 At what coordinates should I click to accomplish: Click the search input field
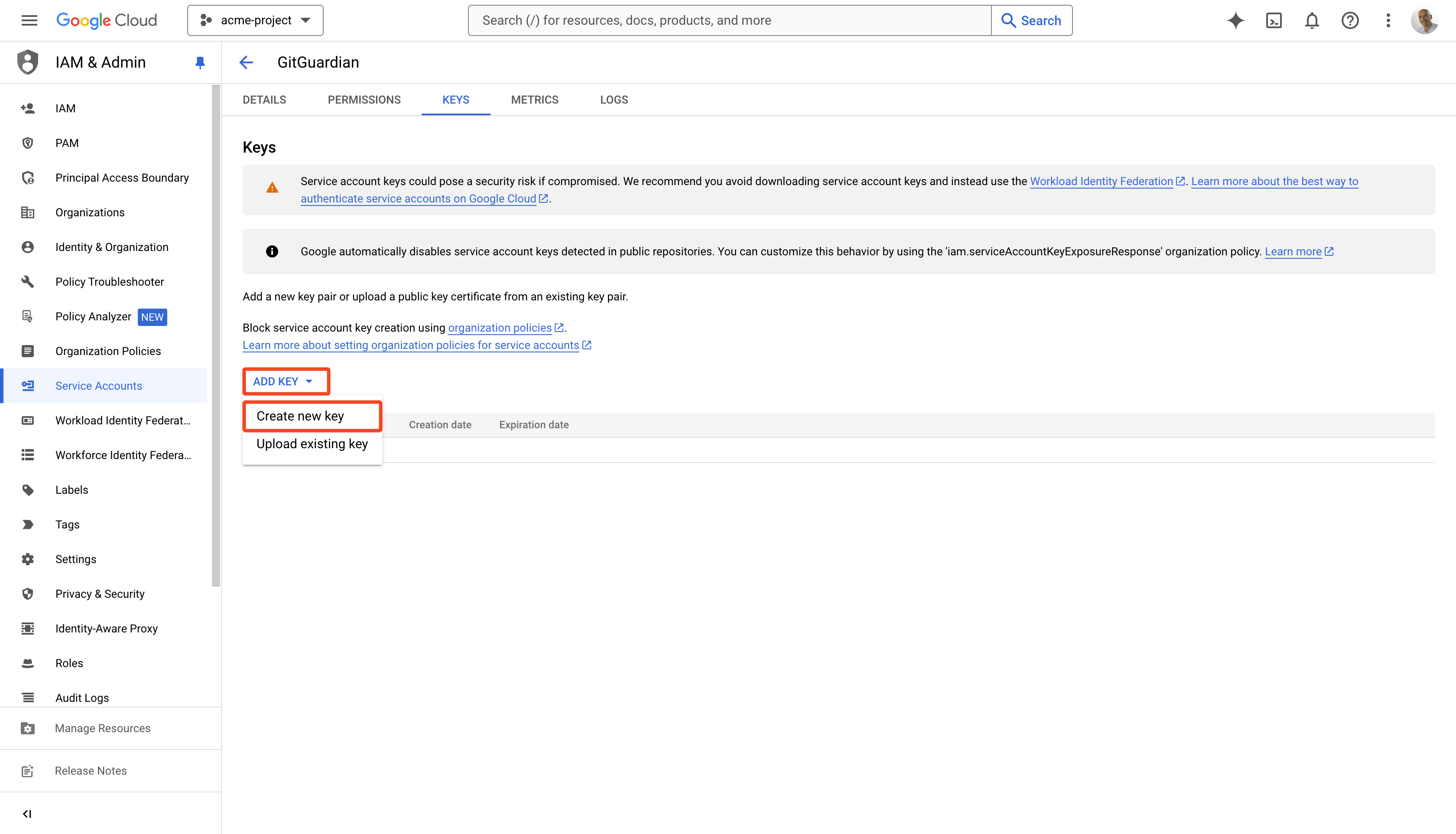click(729, 21)
